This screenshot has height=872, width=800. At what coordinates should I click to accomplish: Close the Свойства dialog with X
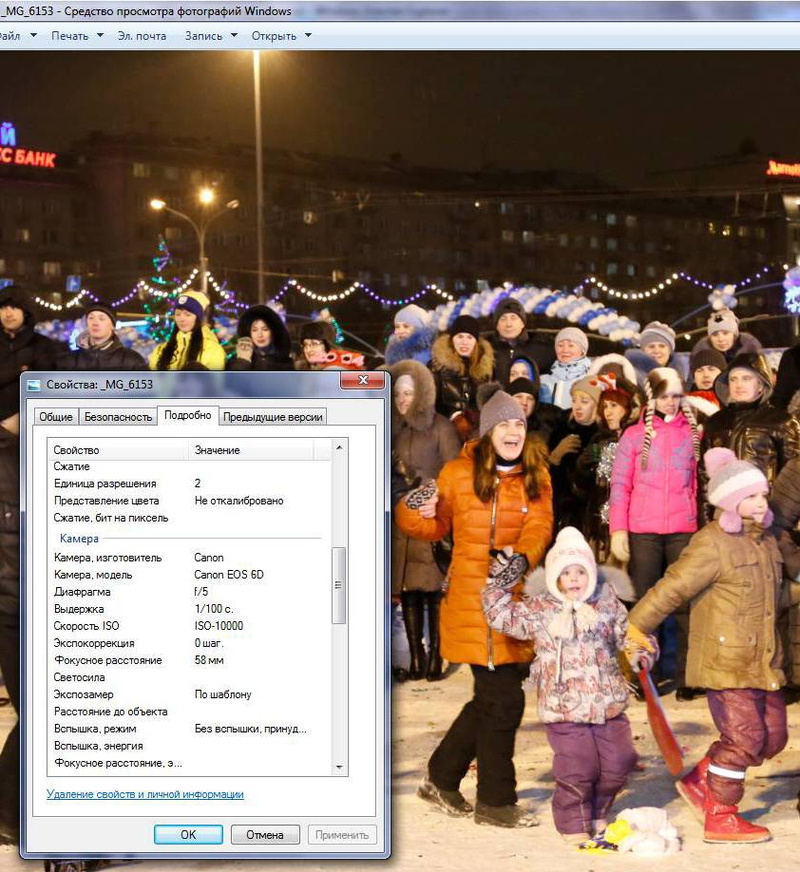click(x=363, y=380)
